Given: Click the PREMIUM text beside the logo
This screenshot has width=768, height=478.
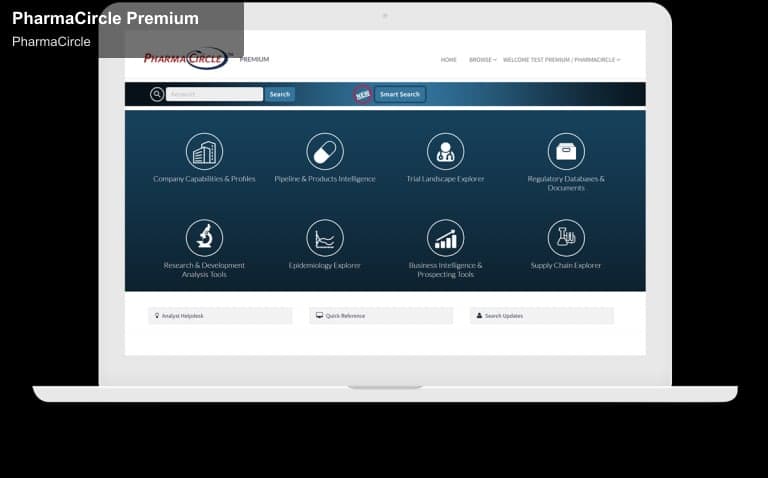Looking at the screenshot, I should click(x=254, y=59).
